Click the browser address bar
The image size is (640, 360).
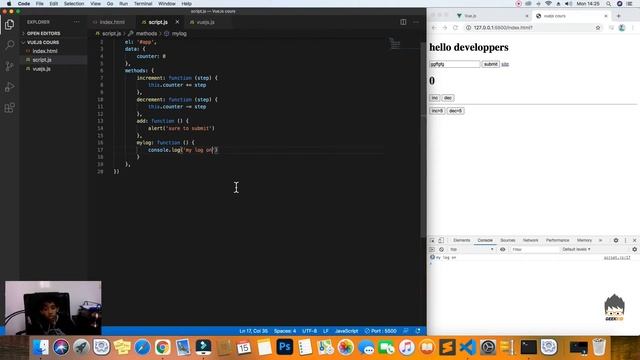tap(531, 28)
